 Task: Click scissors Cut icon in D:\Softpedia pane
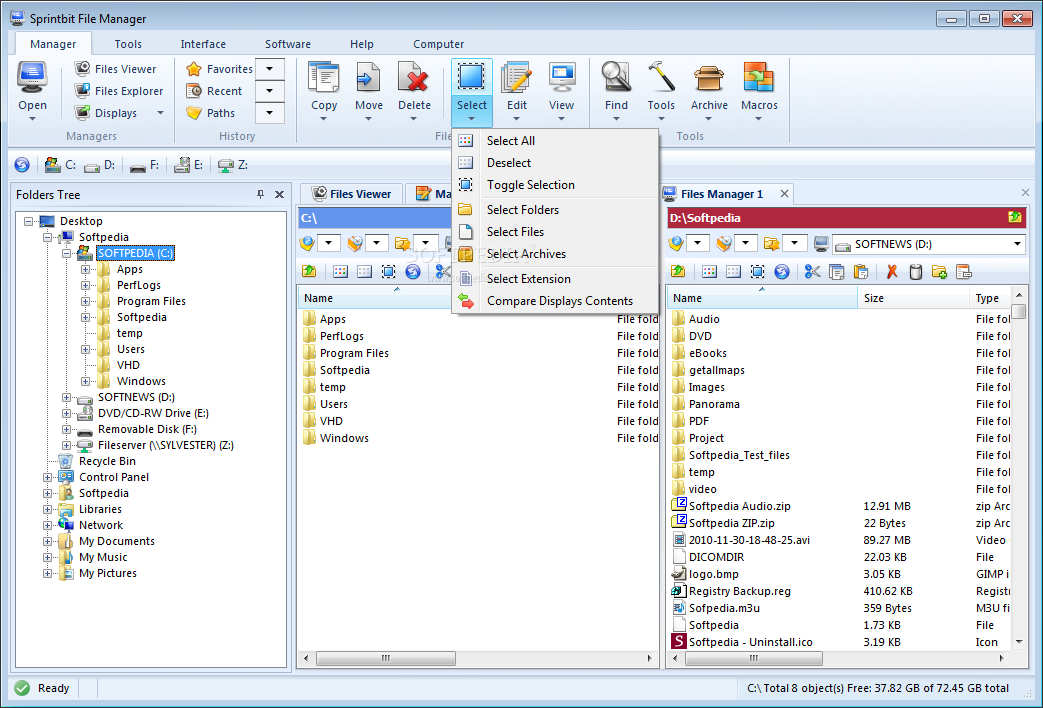tap(812, 271)
